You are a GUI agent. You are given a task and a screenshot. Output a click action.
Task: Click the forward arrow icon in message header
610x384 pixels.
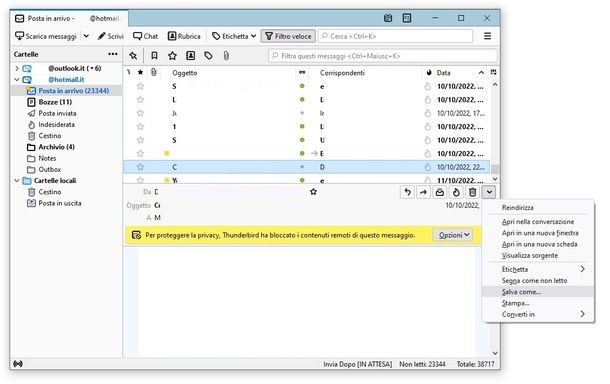pyautogui.click(x=424, y=192)
